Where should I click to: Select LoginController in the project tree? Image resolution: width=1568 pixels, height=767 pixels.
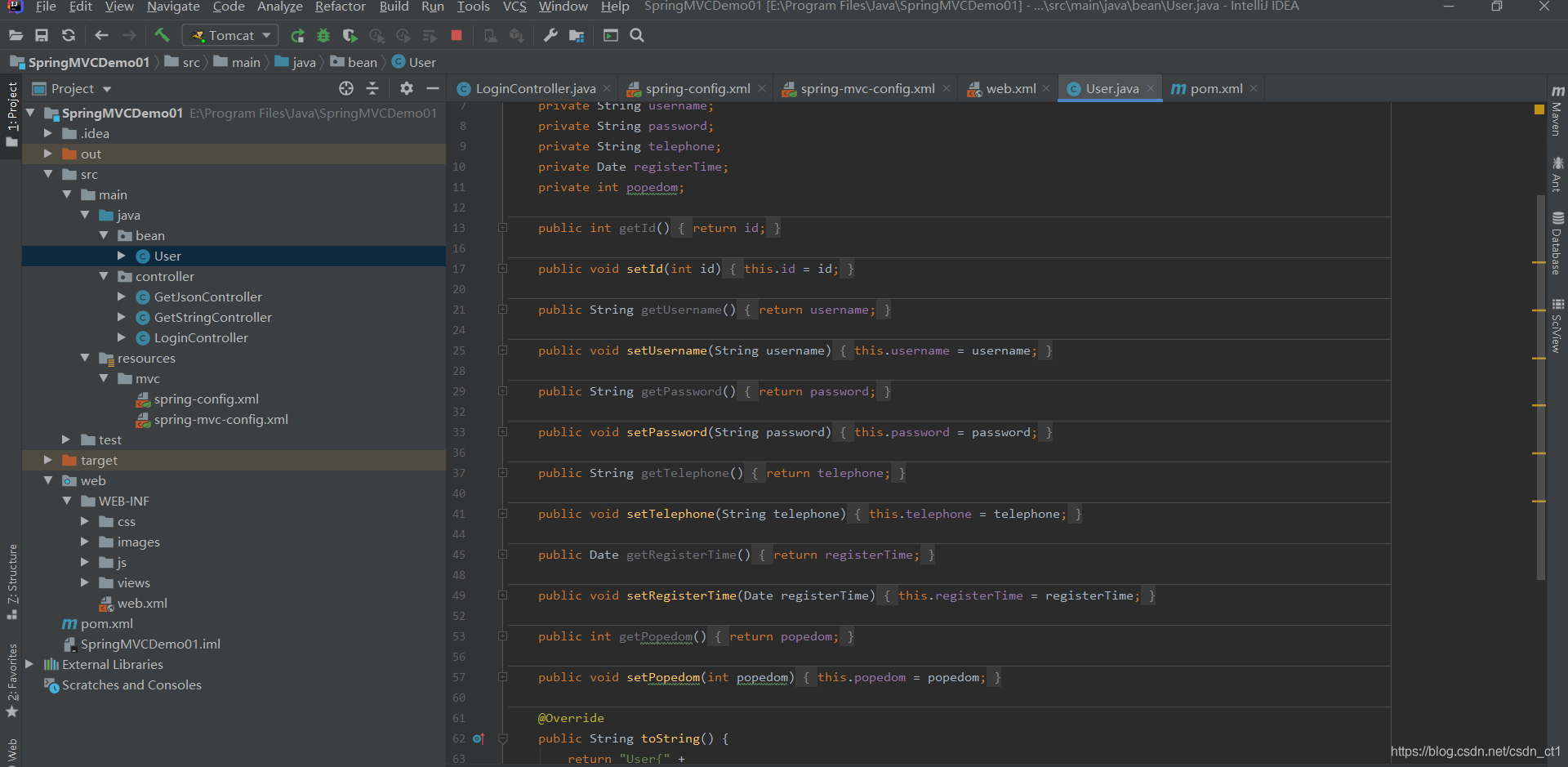(x=201, y=337)
